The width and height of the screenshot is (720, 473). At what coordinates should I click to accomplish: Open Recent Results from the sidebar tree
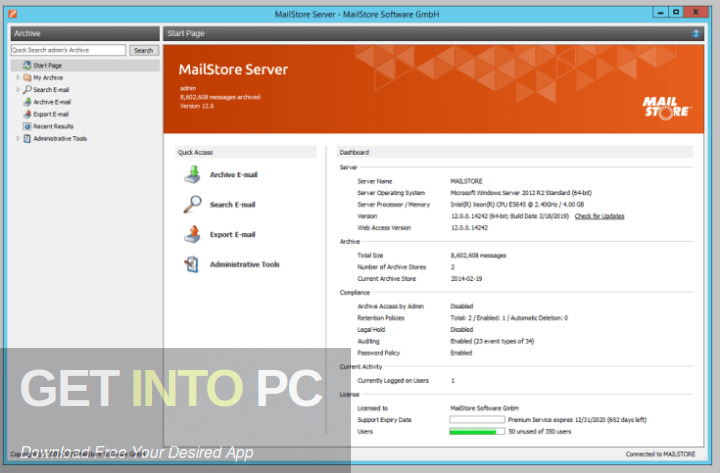click(53, 126)
